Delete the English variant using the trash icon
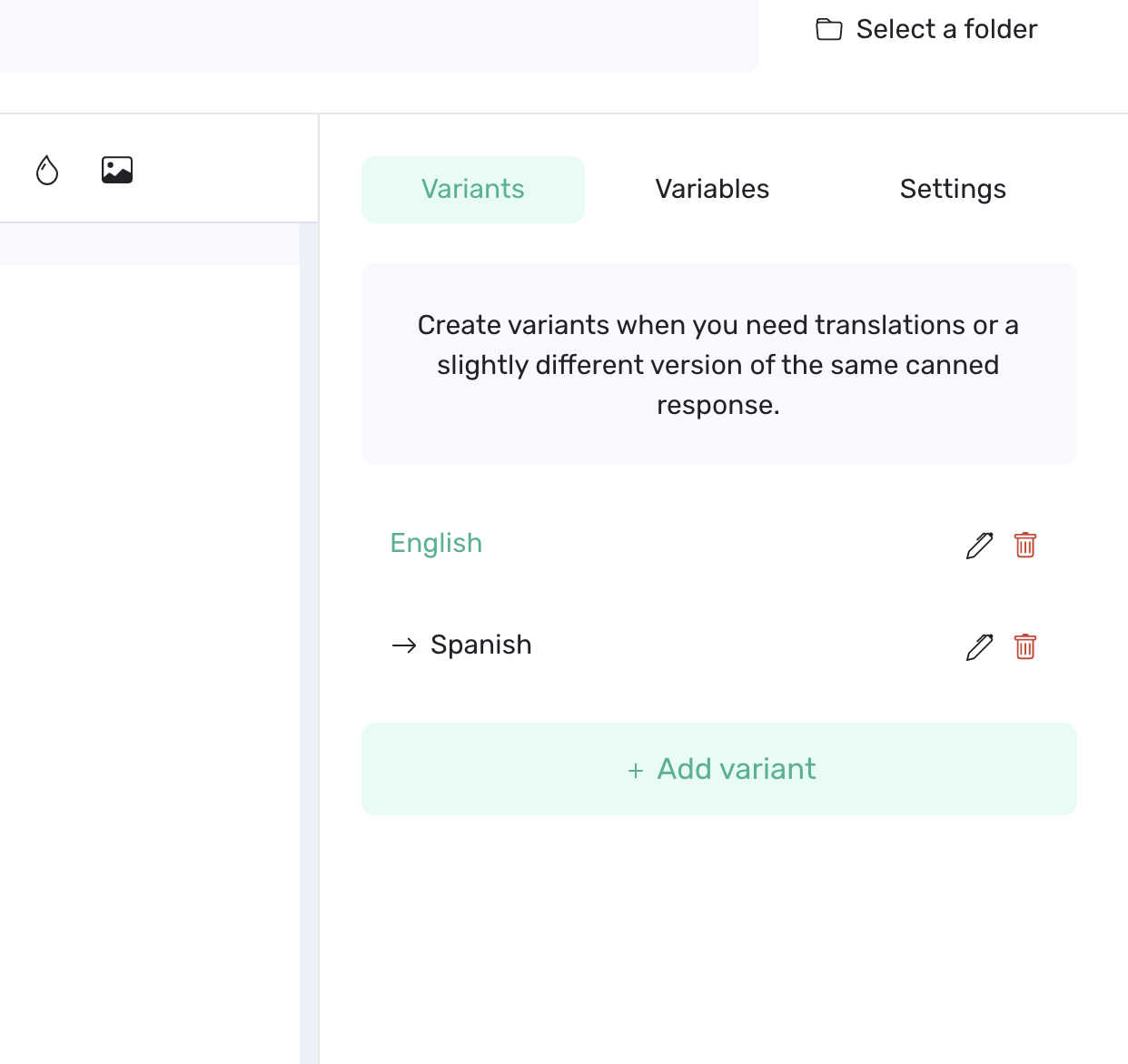 (1024, 546)
